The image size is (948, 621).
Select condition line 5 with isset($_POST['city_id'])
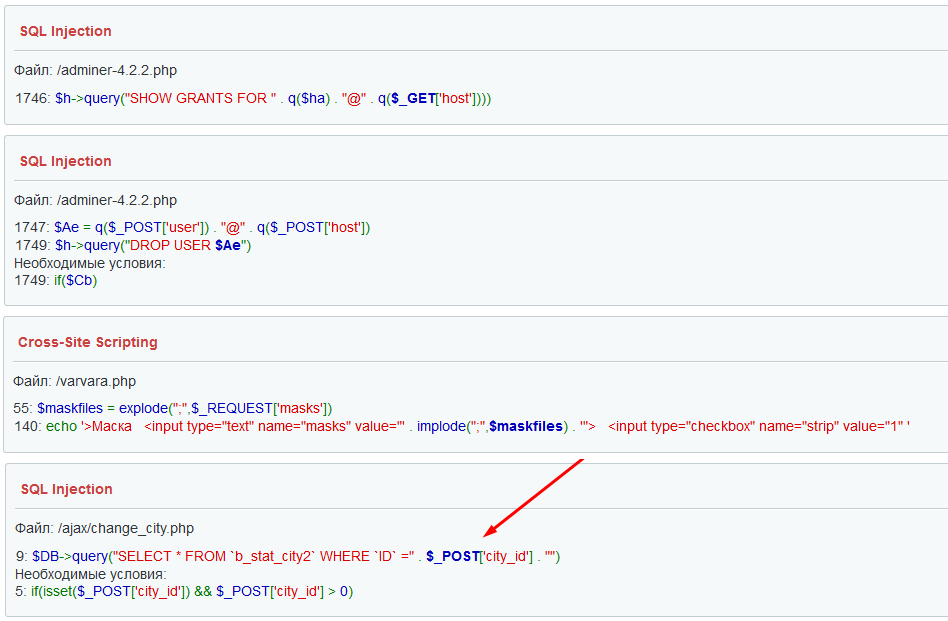coord(184,591)
